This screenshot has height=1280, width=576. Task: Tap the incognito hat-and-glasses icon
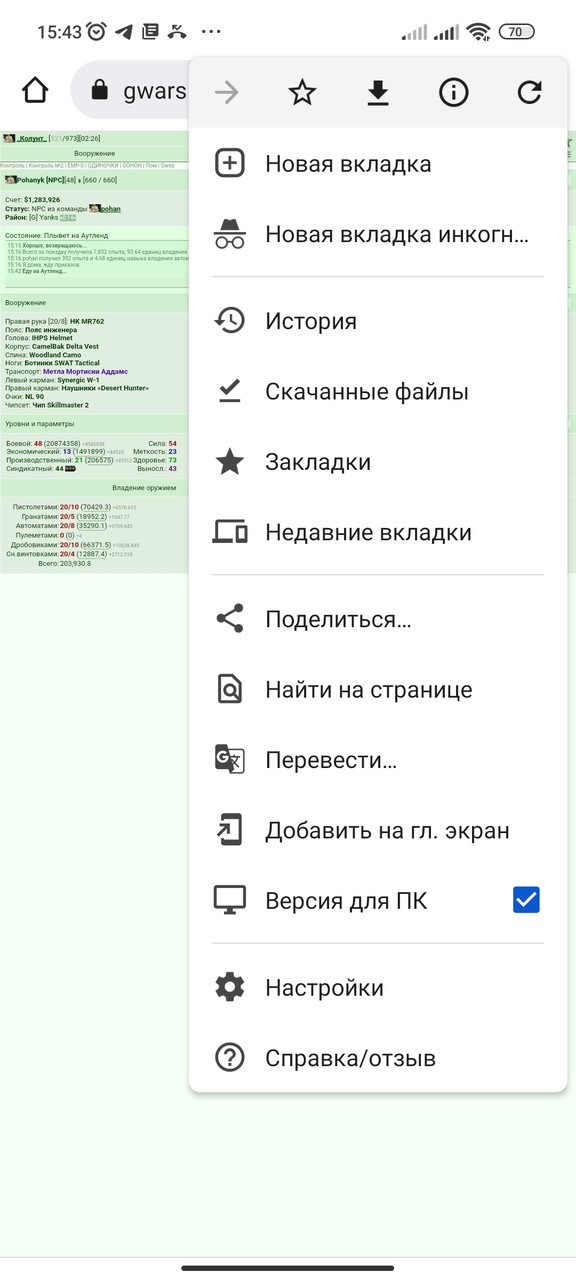[230, 235]
